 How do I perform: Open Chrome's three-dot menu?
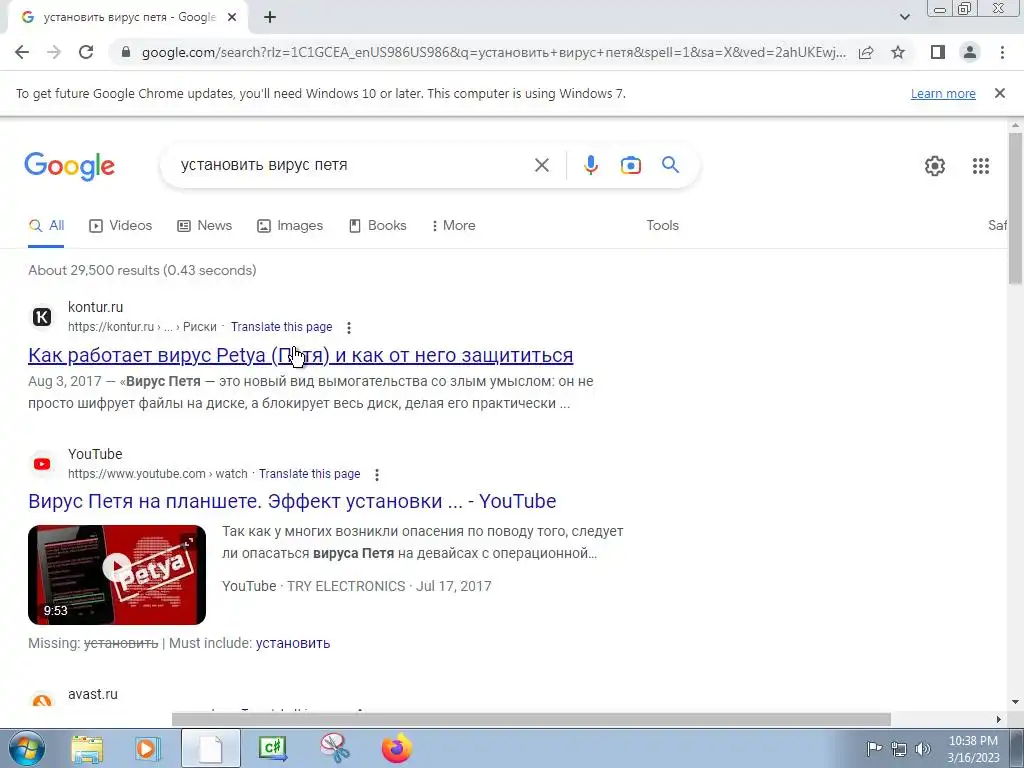coord(1002,52)
